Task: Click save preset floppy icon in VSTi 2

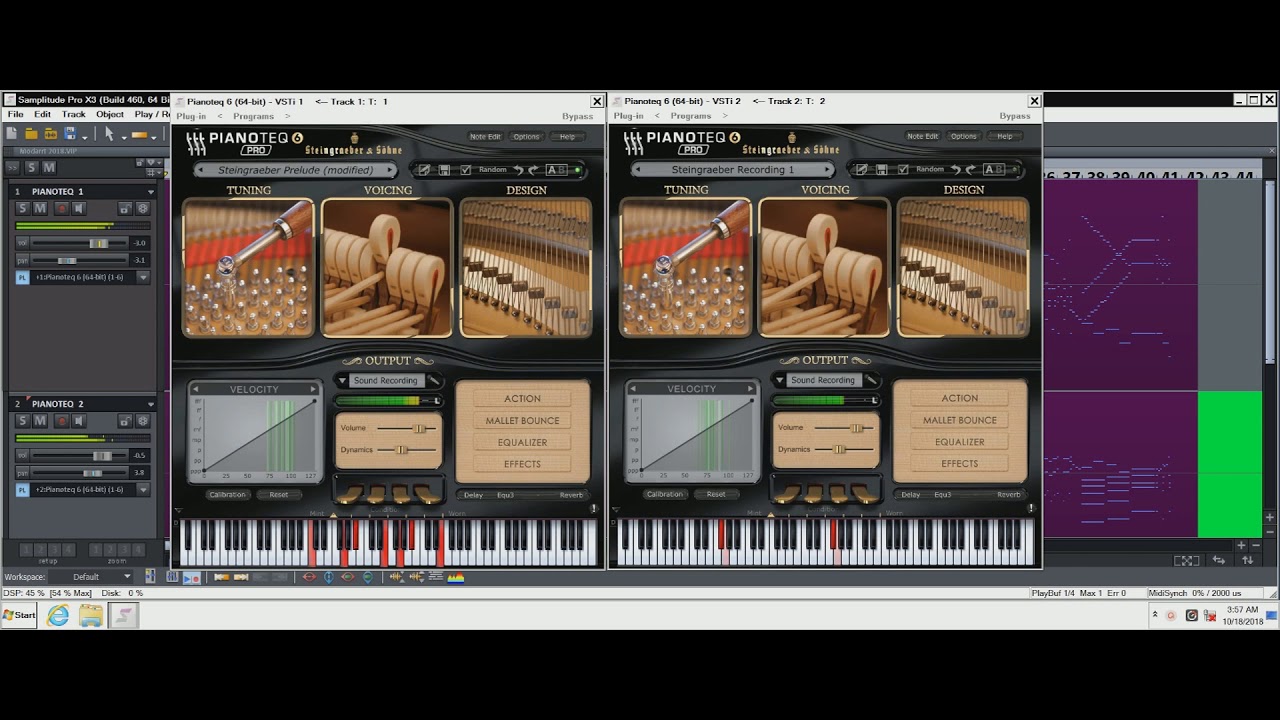Action: tap(882, 170)
